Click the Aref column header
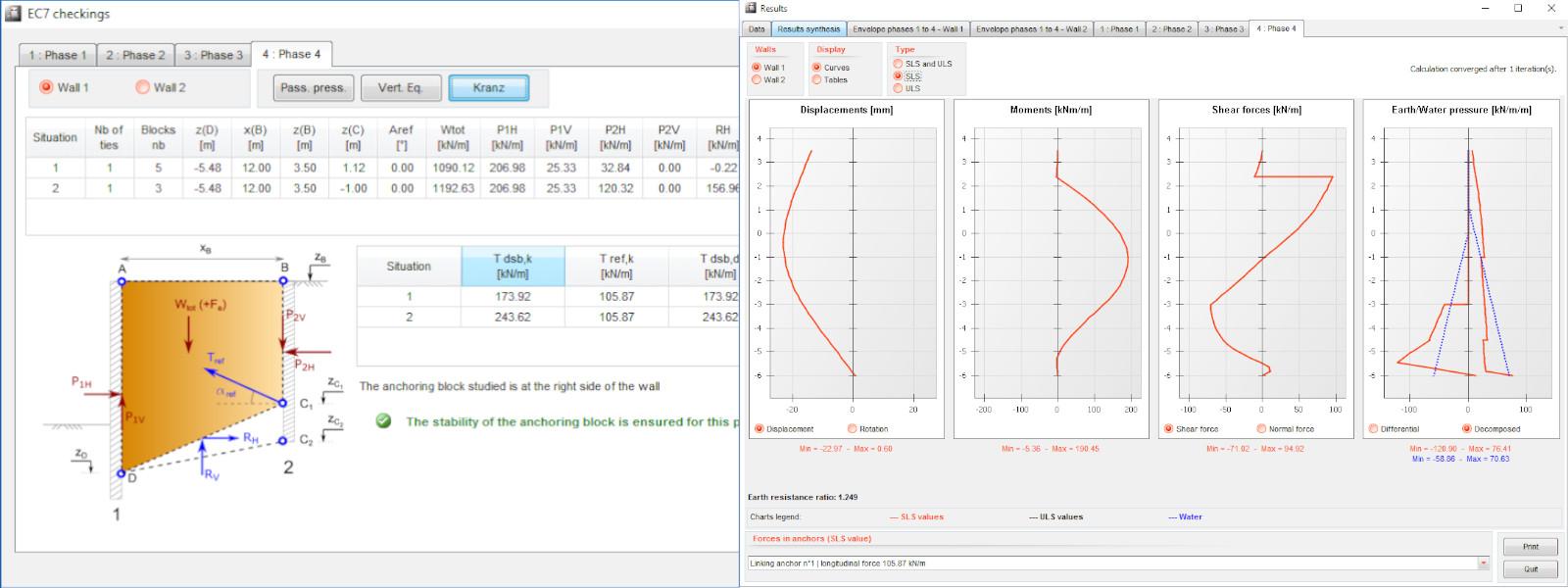Screen dimensions: 1568x588 [401, 137]
